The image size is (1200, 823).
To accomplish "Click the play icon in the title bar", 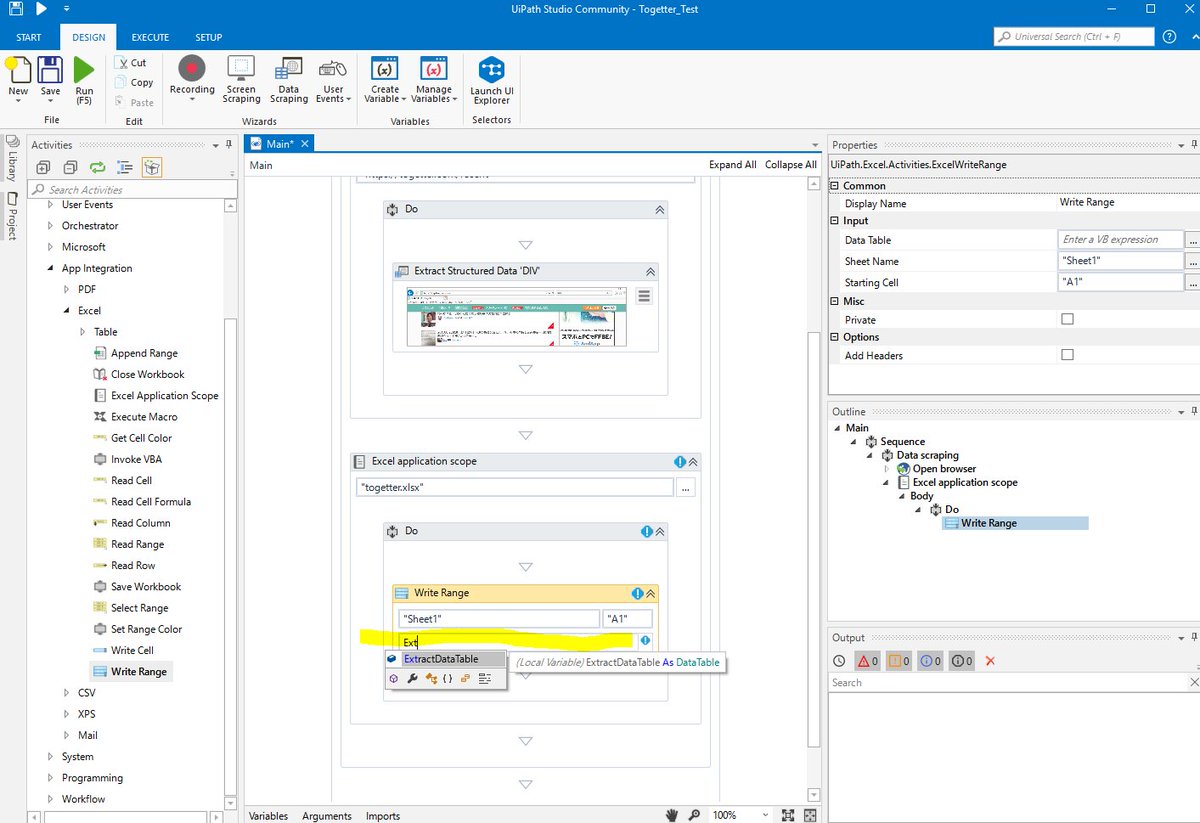I will point(41,9).
